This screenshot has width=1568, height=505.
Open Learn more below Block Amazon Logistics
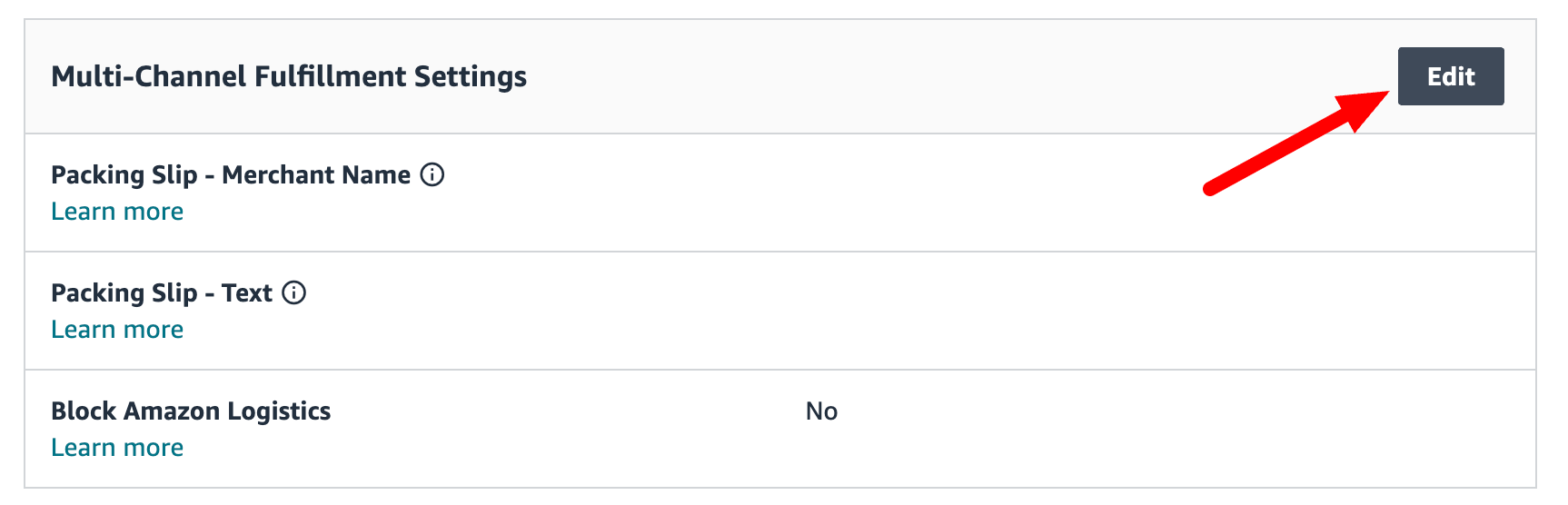[x=117, y=448]
